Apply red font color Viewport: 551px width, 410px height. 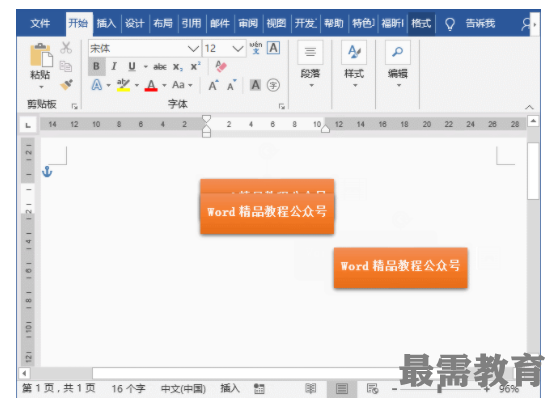pos(151,85)
